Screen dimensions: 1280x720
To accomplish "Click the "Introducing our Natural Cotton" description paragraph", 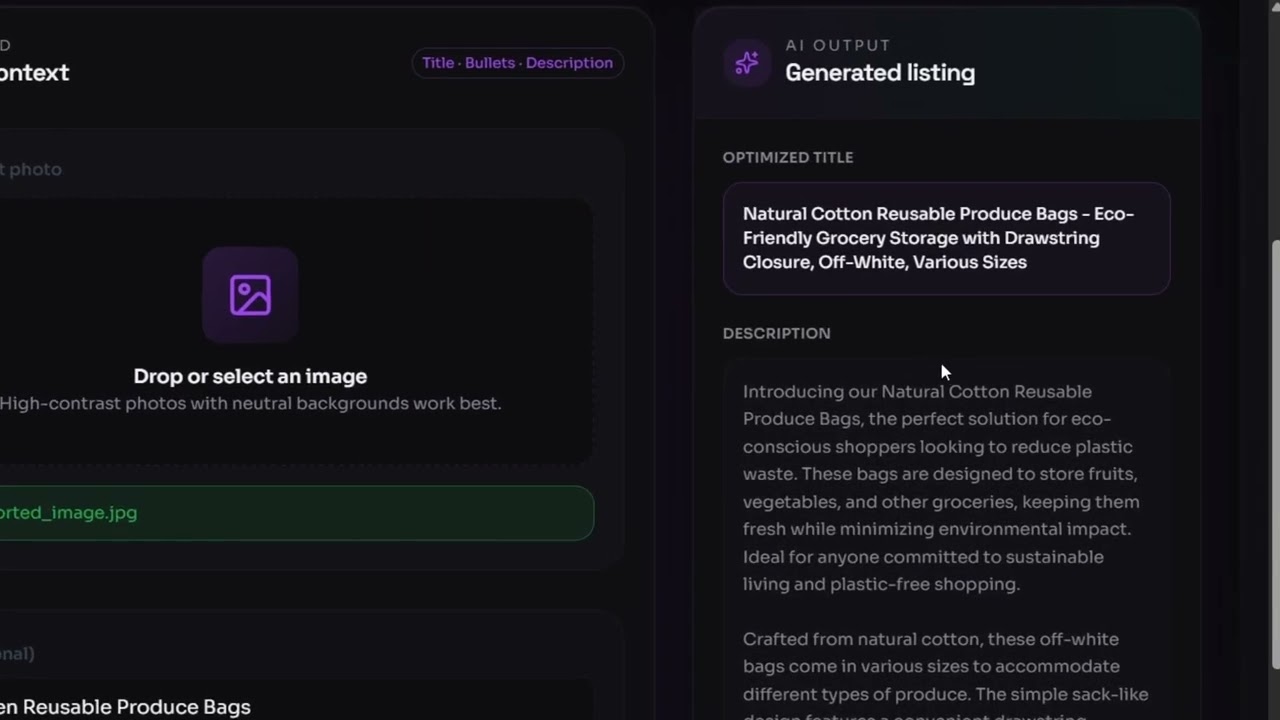I will (940, 488).
